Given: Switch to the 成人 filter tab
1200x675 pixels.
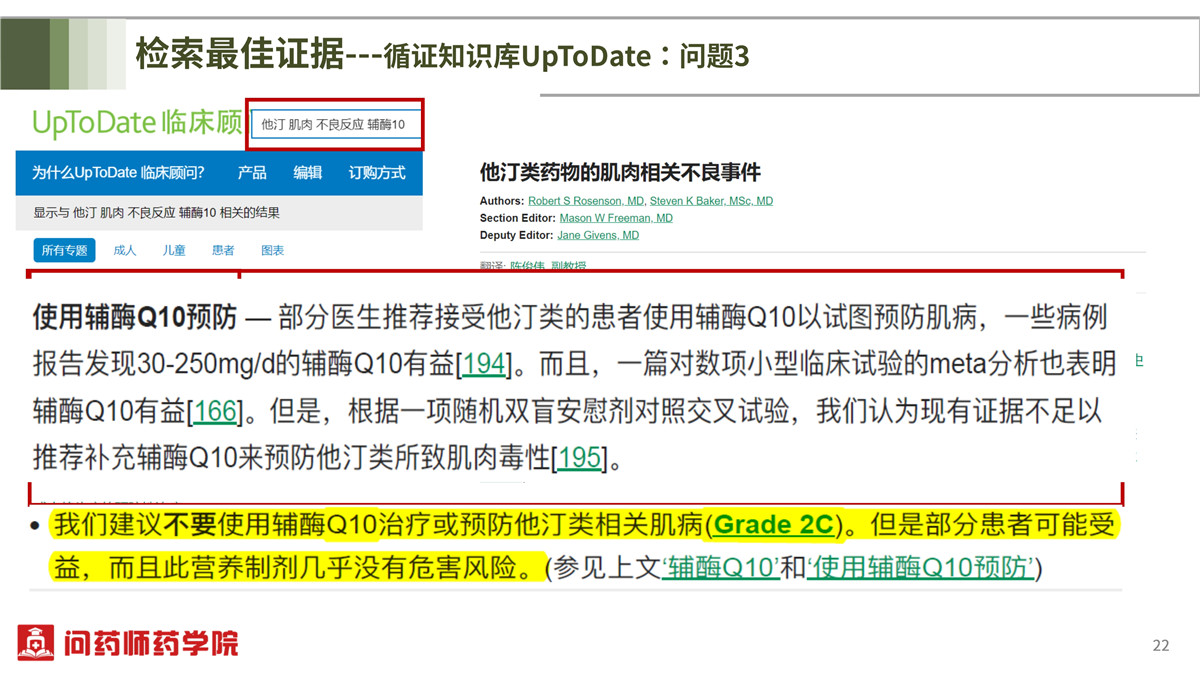Looking at the screenshot, I should coord(125,250).
